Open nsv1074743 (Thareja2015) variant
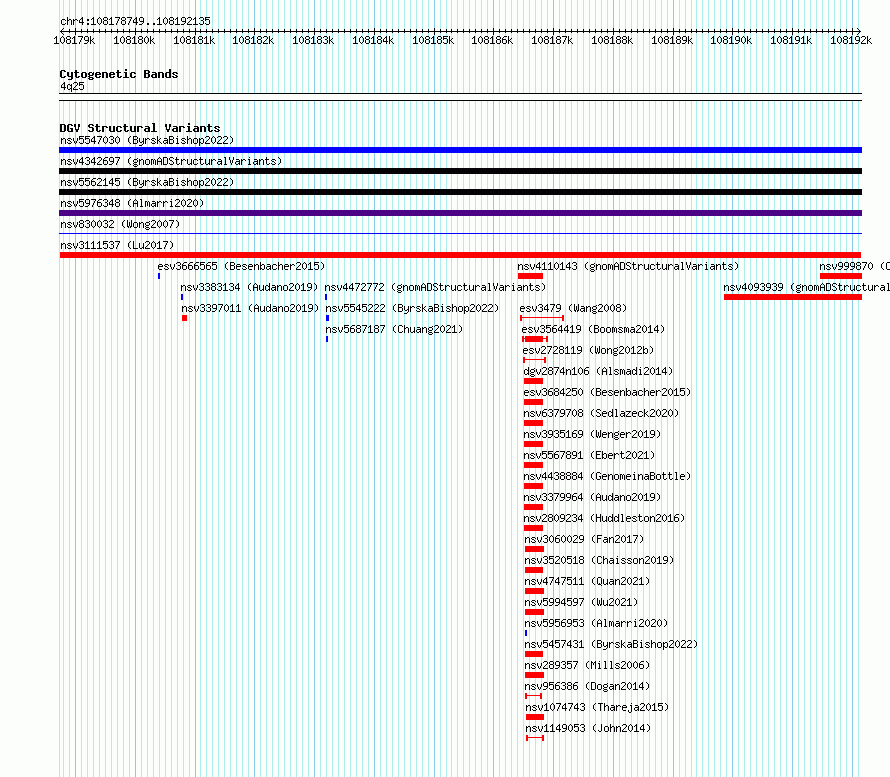The image size is (890, 777). pos(597,707)
